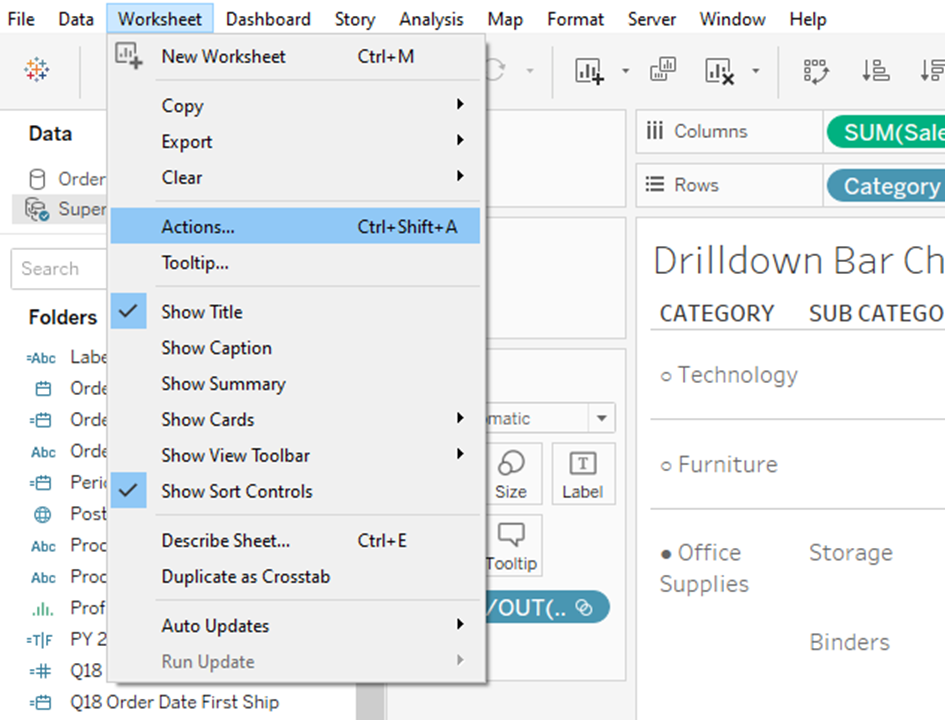The height and width of the screenshot is (720, 945).
Task: Toggle the Show Title checkmark
Action: point(128,311)
